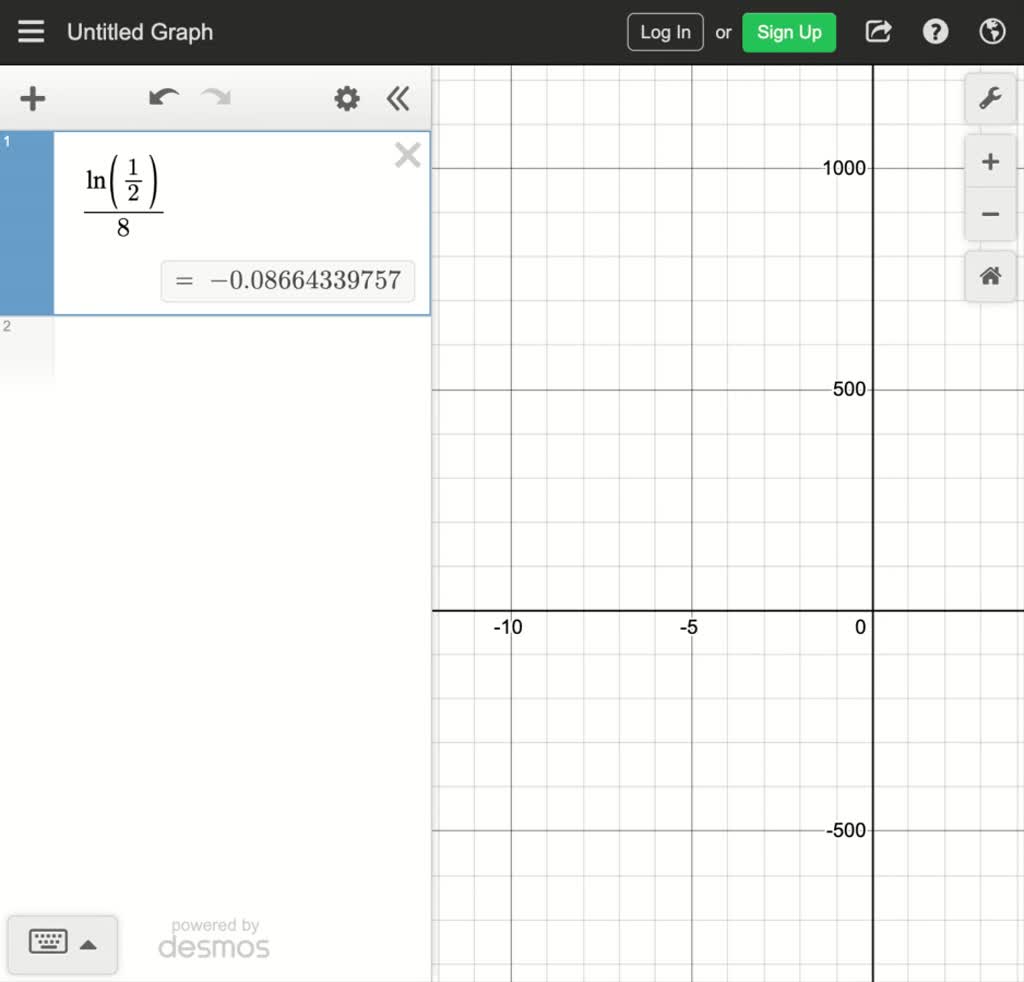The height and width of the screenshot is (982, 1024).
Task: Click the green Sign Up button
Action: (x=789, y=32)
